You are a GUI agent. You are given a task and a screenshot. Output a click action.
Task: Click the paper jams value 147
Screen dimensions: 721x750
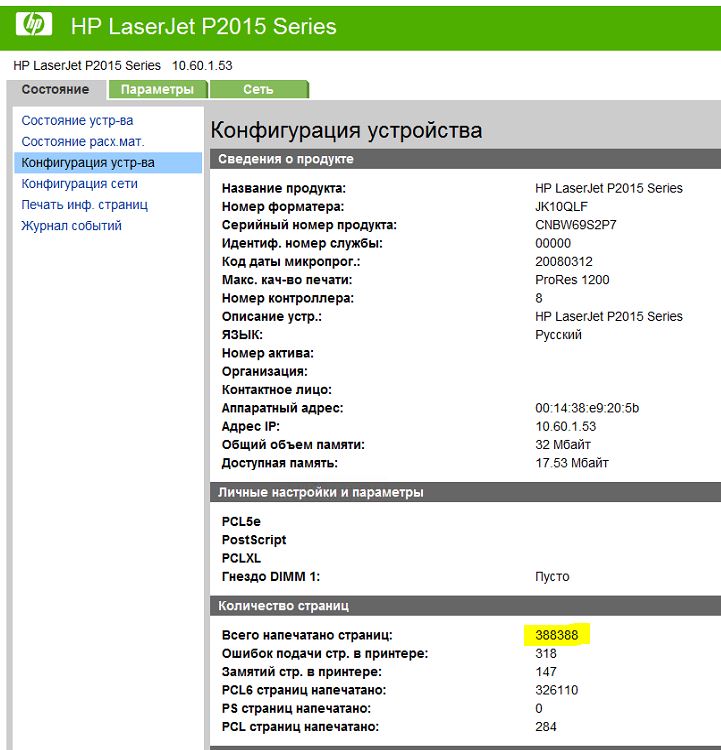pos(545,672)
